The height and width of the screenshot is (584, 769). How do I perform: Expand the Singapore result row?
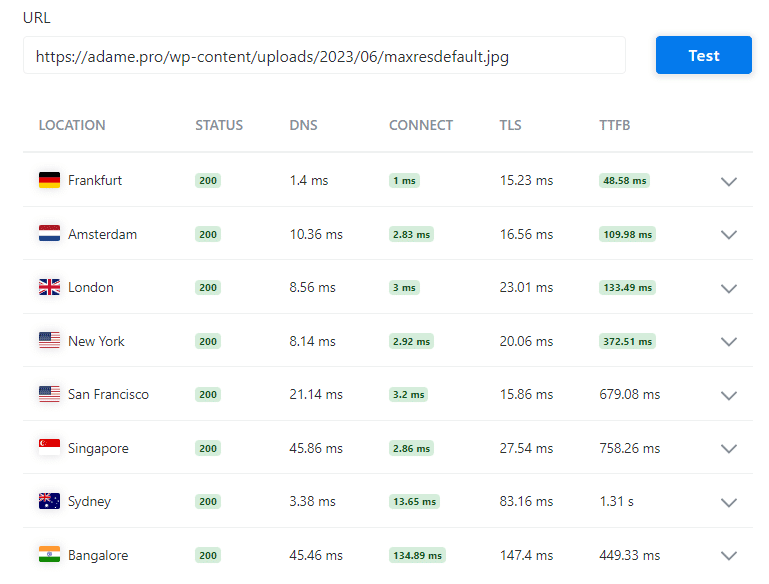(729, 449)
